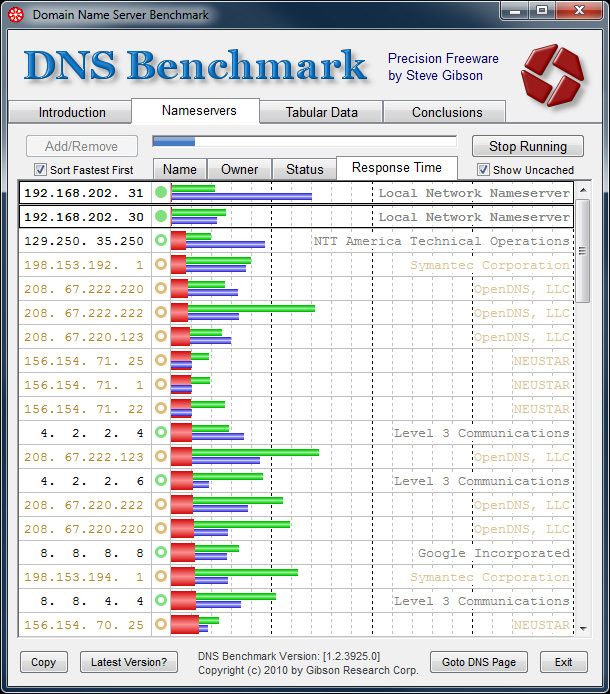Image resolution: width=610 pixels, height=694 pixels.
Task: Click status circle for 8.8.4.4
Action: (161, 600)
